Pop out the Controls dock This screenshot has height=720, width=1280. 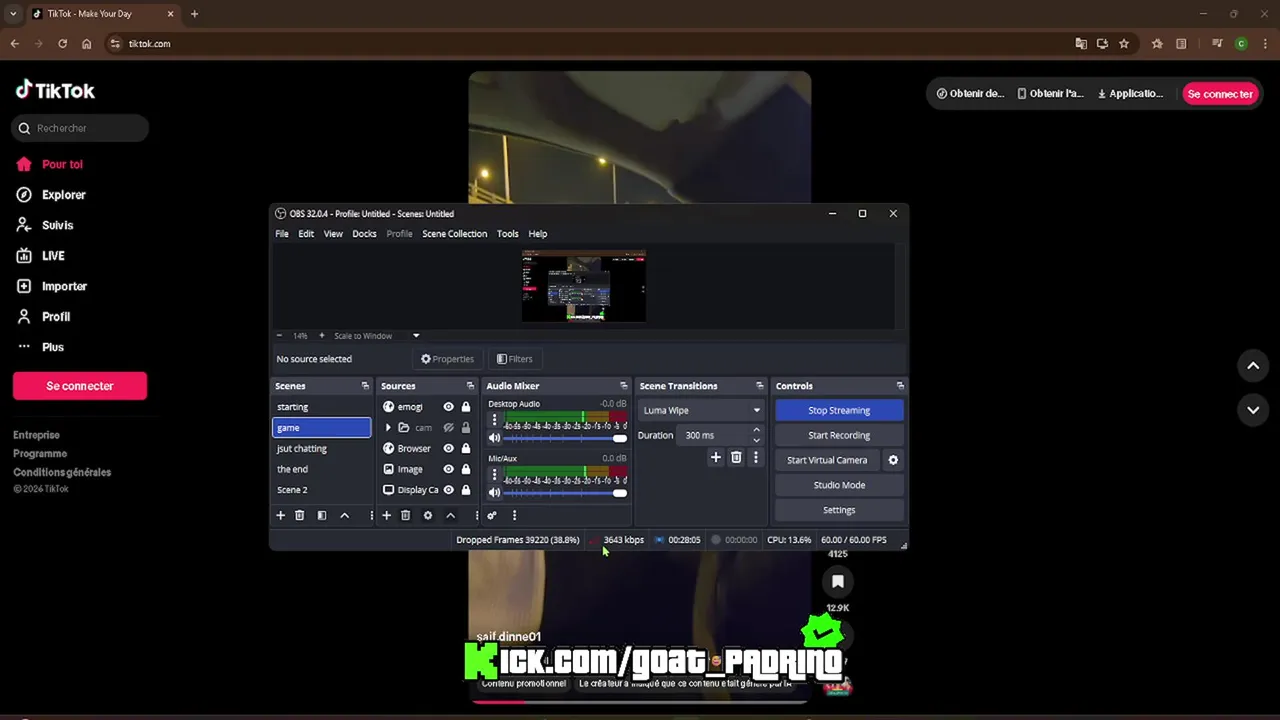pyautogui.click(x=900, y=386)
